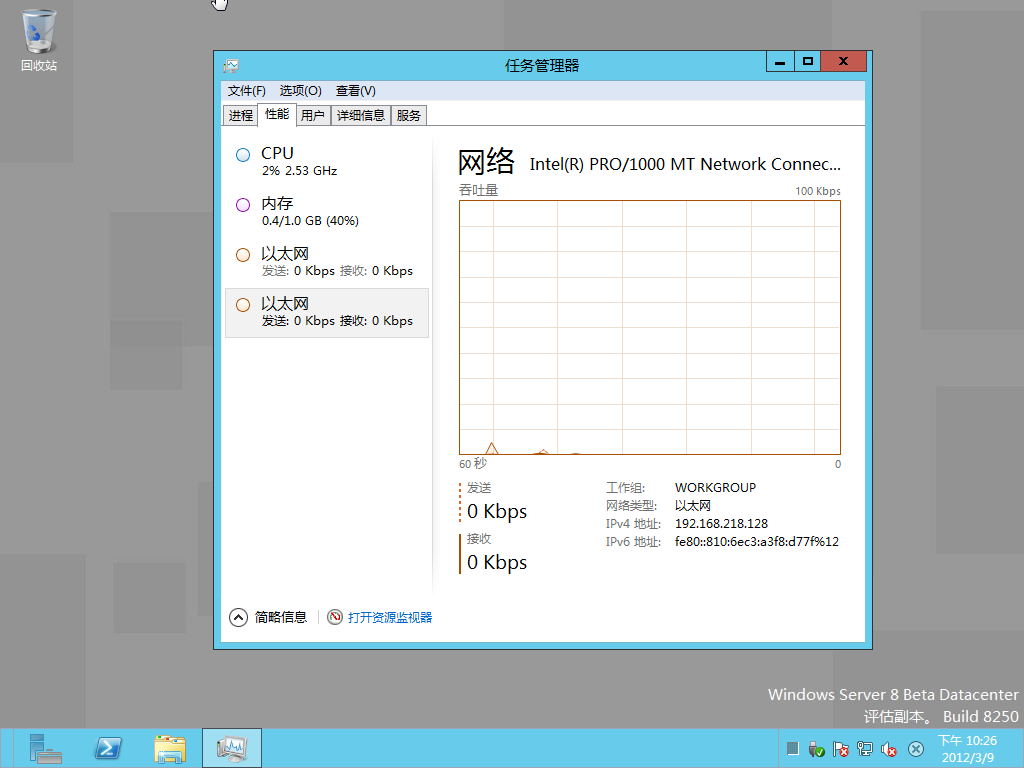
Task: Click the 简略信息 label
Action: coord(281,617)
